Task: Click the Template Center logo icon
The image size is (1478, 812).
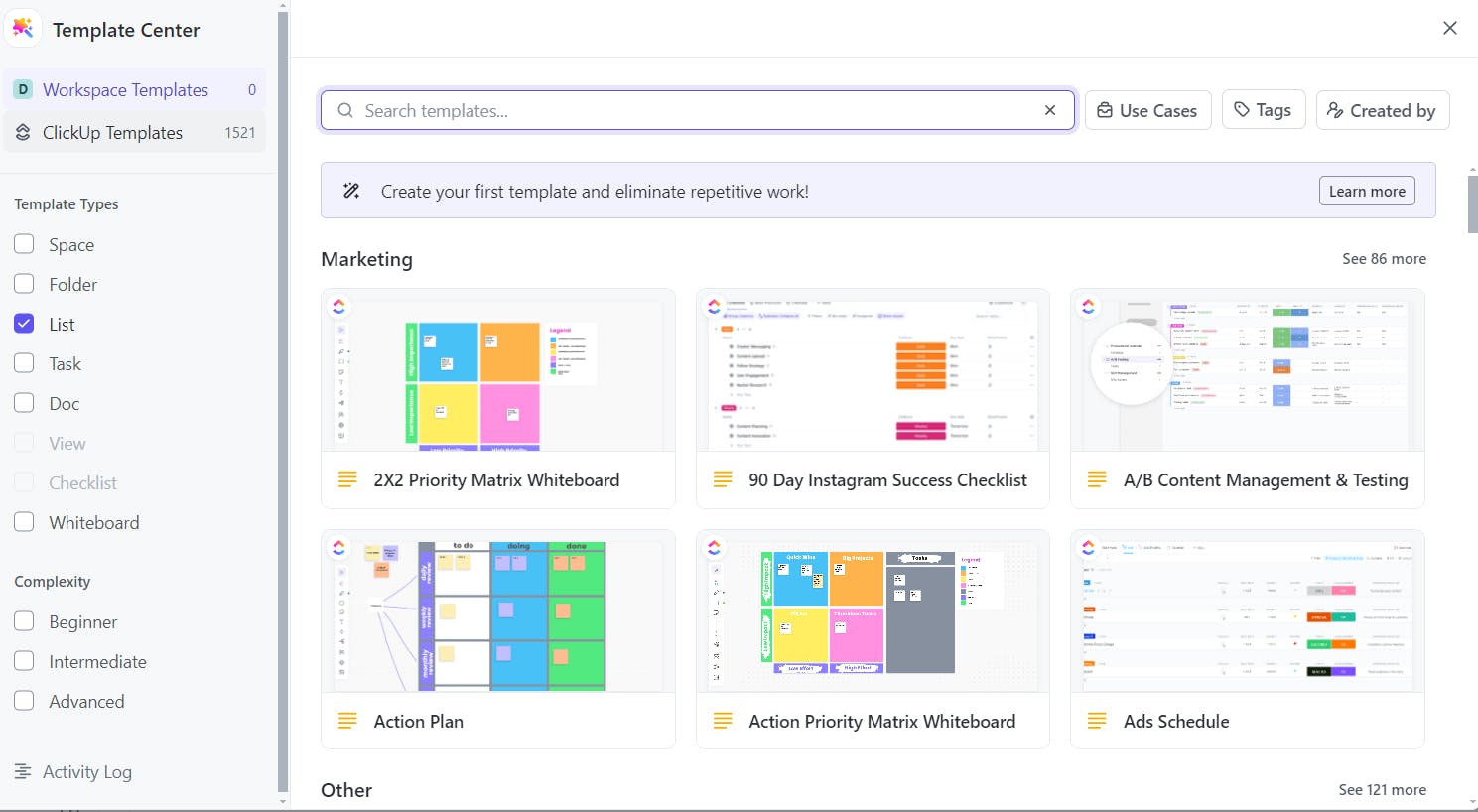Action: 22,28
